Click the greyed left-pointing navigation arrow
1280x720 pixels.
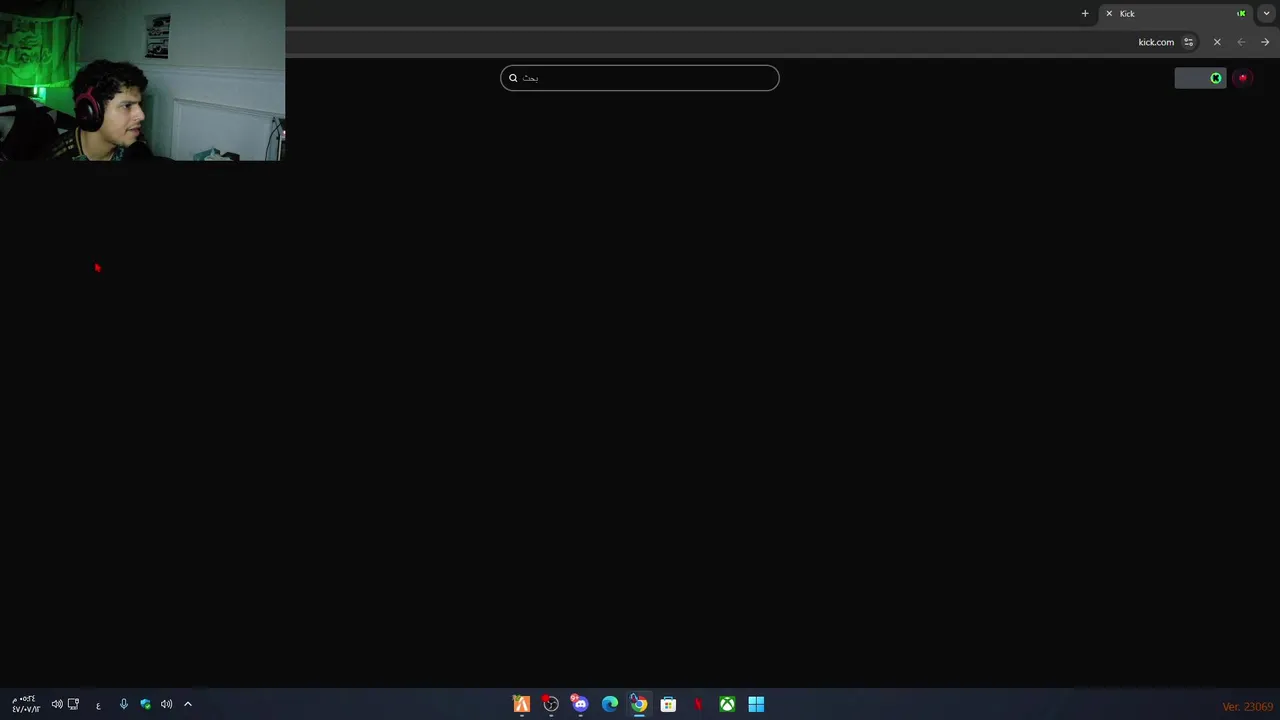click(x=1241, y=42)
